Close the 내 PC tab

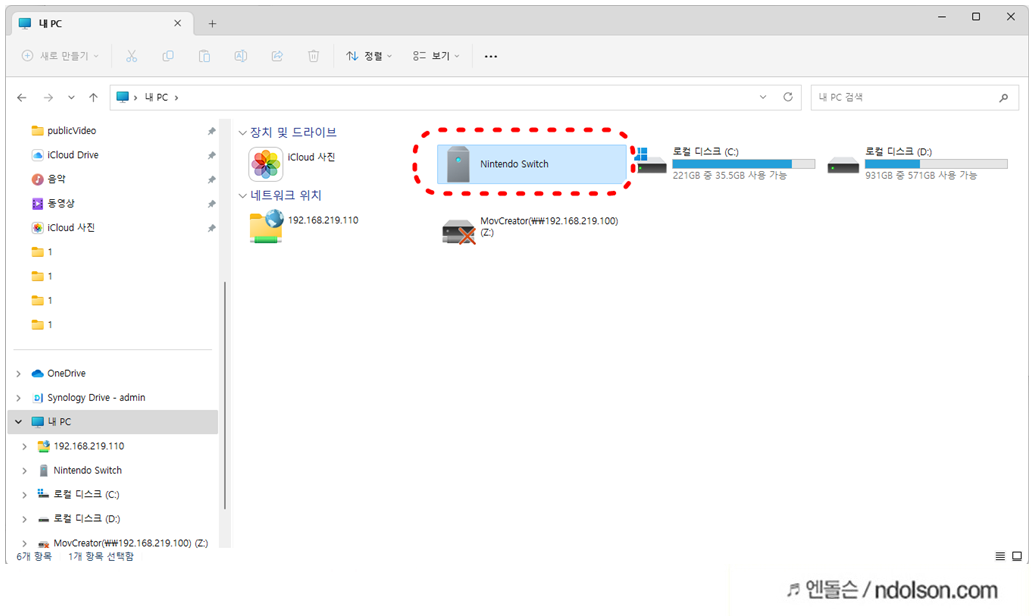(x=177, y=23)
